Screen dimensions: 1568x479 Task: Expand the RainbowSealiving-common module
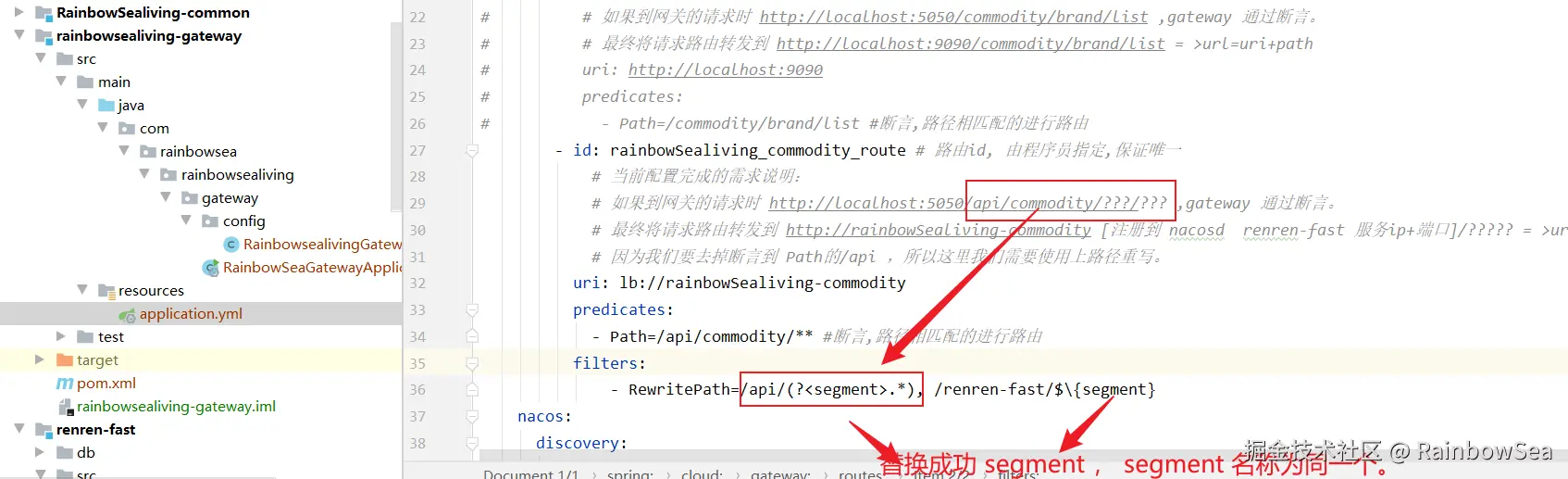[19, 12]
